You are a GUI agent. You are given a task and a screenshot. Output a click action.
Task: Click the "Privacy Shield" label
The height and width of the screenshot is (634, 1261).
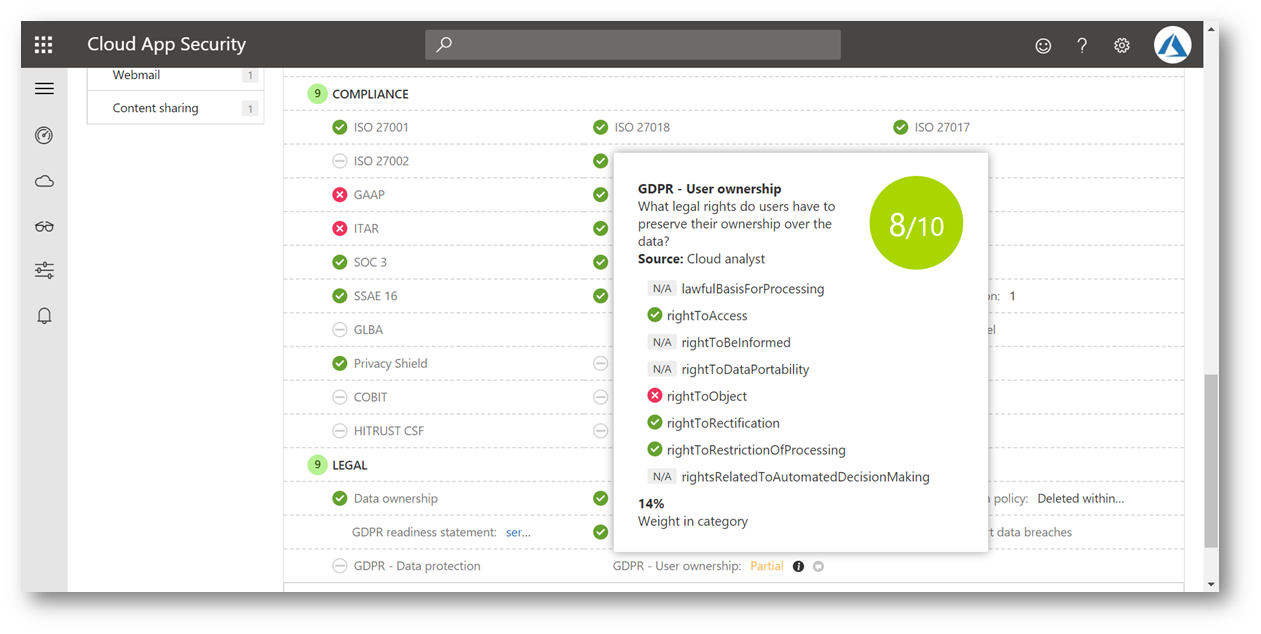390,363
